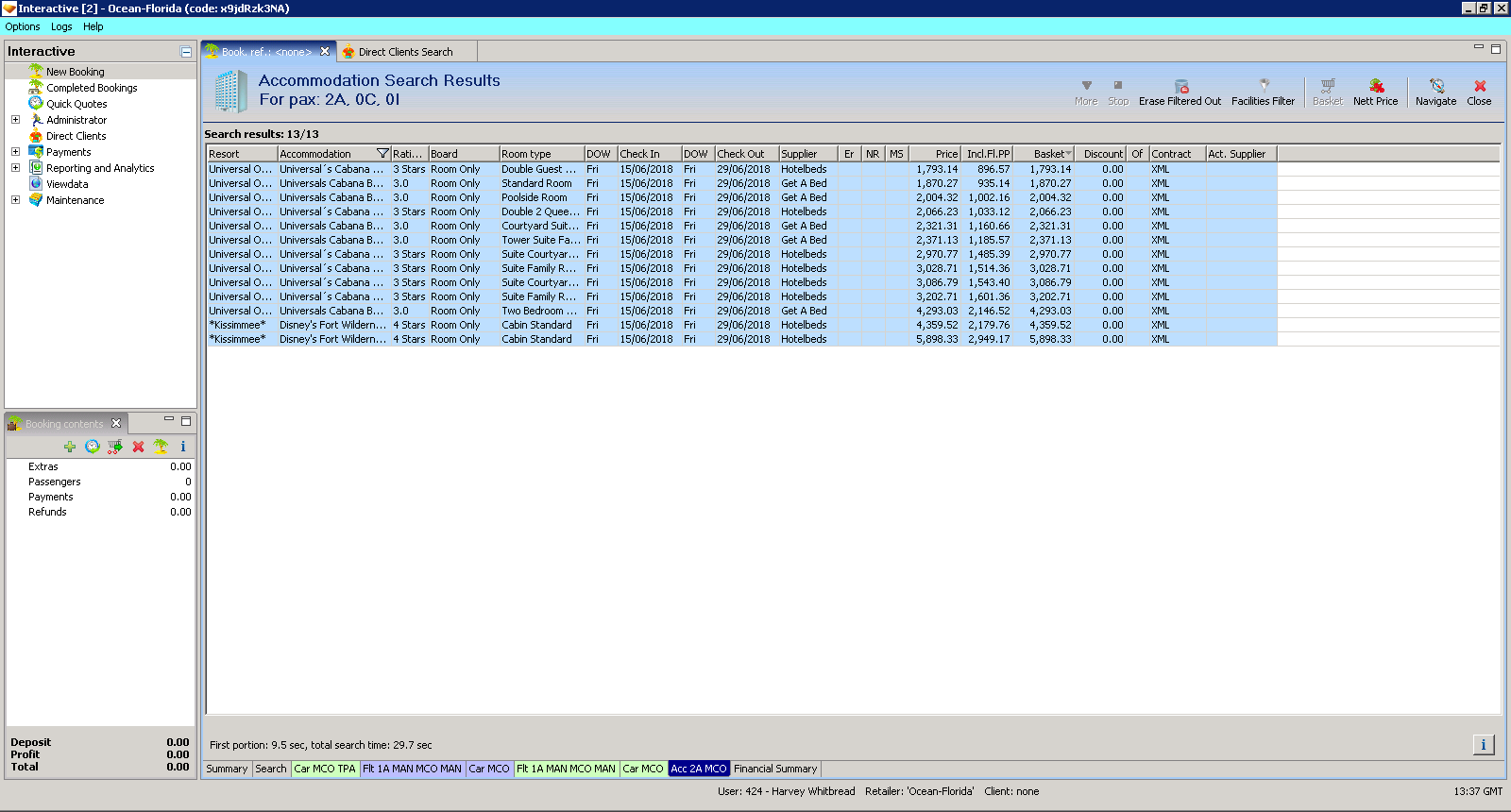Open the Direct Clients icon in sidebar

[x=36, y=135]
